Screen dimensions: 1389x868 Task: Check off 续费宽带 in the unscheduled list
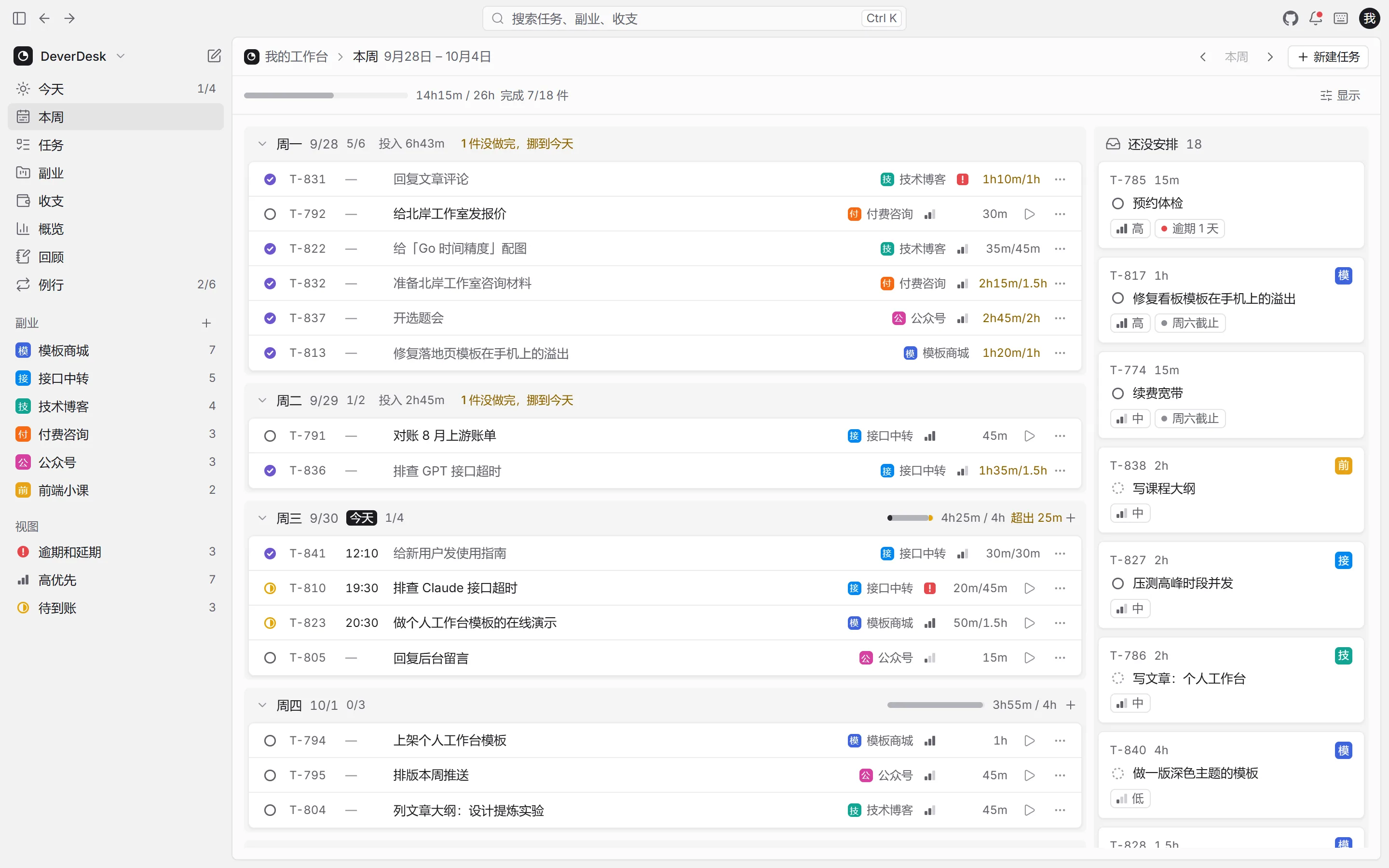tap(1117, 393)
